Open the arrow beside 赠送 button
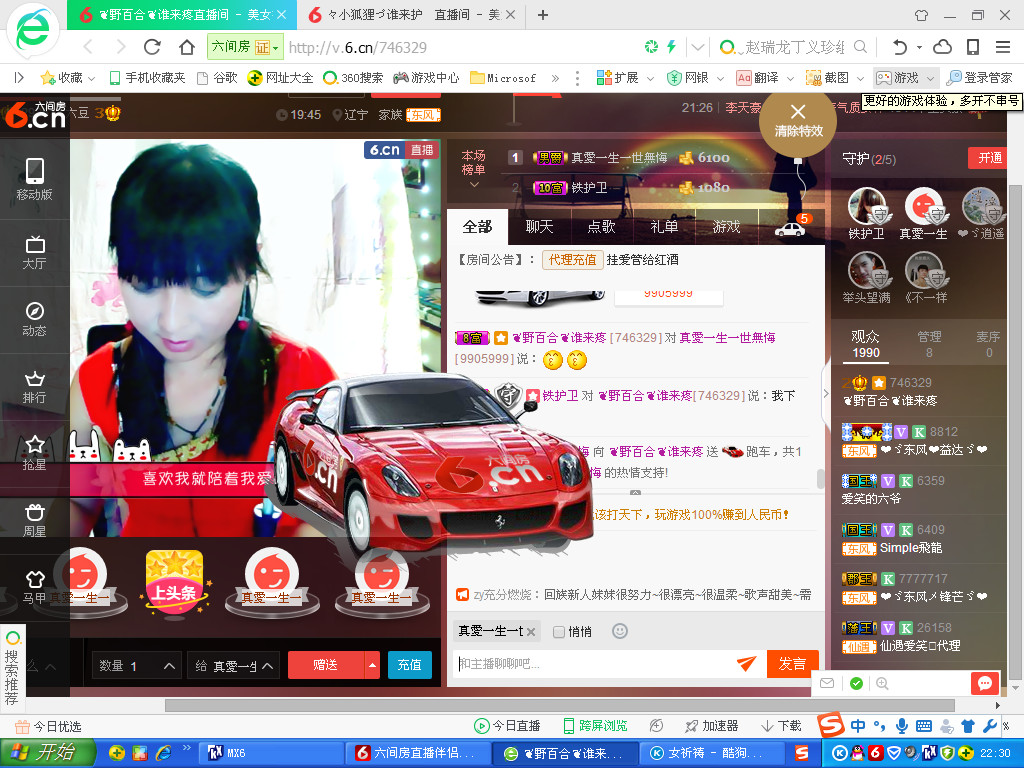 coord(372,665)
